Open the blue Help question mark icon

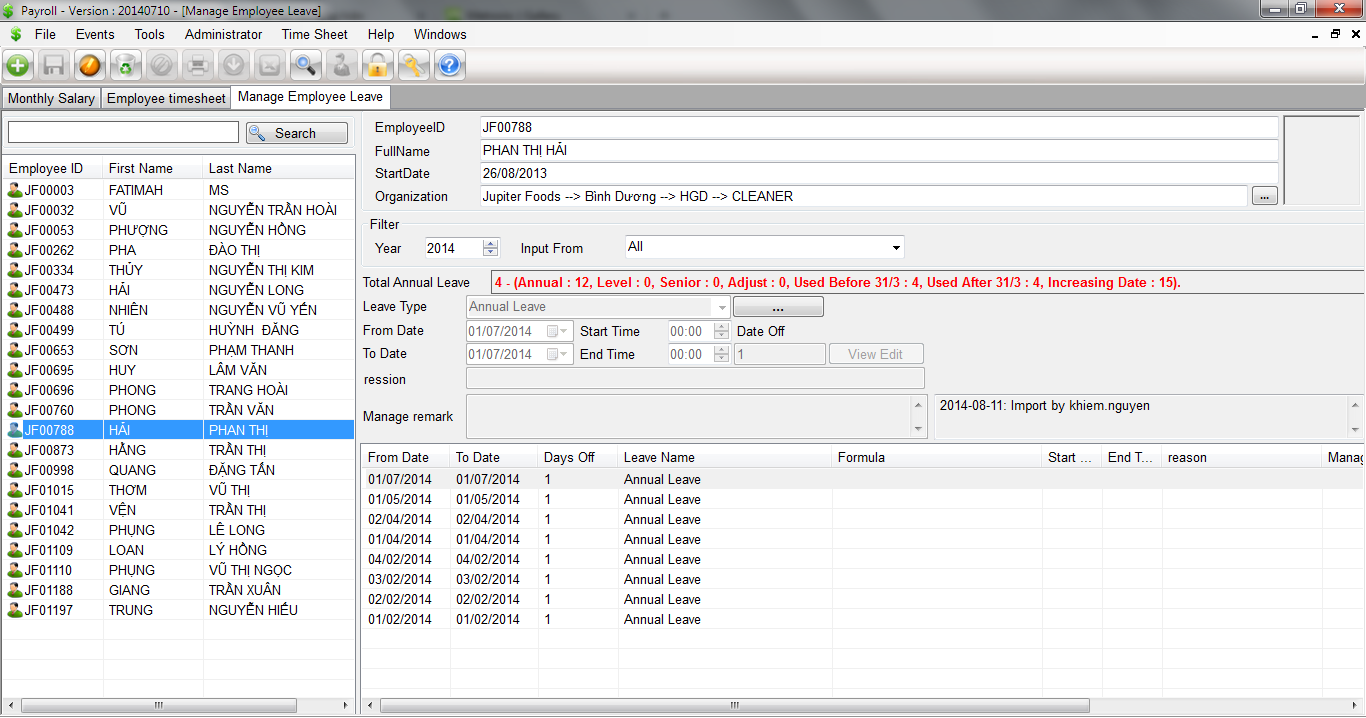(x=449, y=66)
